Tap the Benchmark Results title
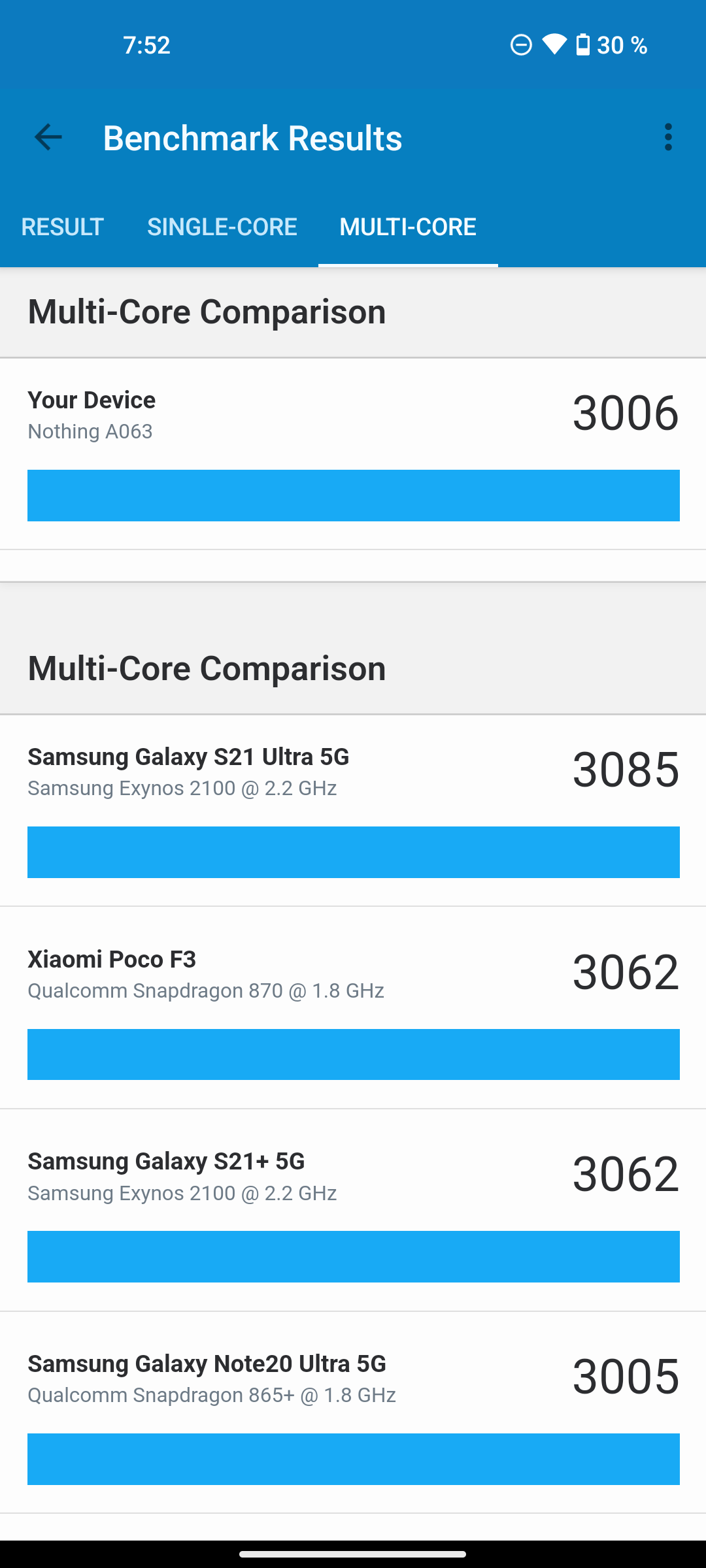 252,138
